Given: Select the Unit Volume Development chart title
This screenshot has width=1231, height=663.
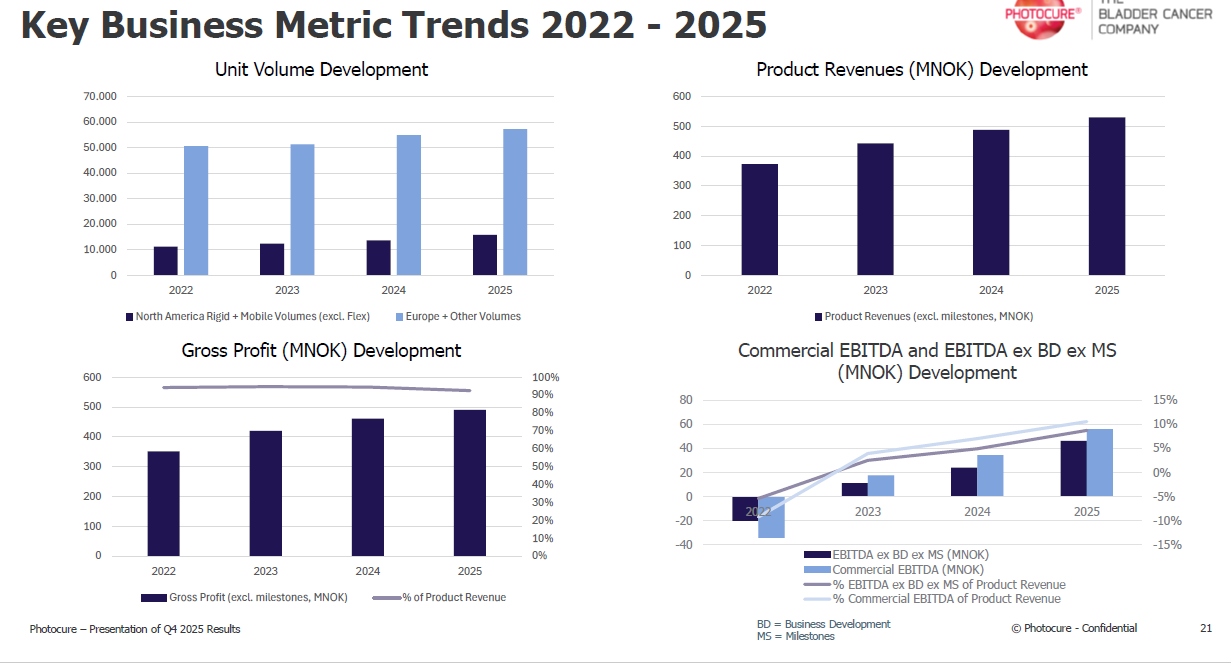Looking at the screenshot, I should click(x=321, y=70).
